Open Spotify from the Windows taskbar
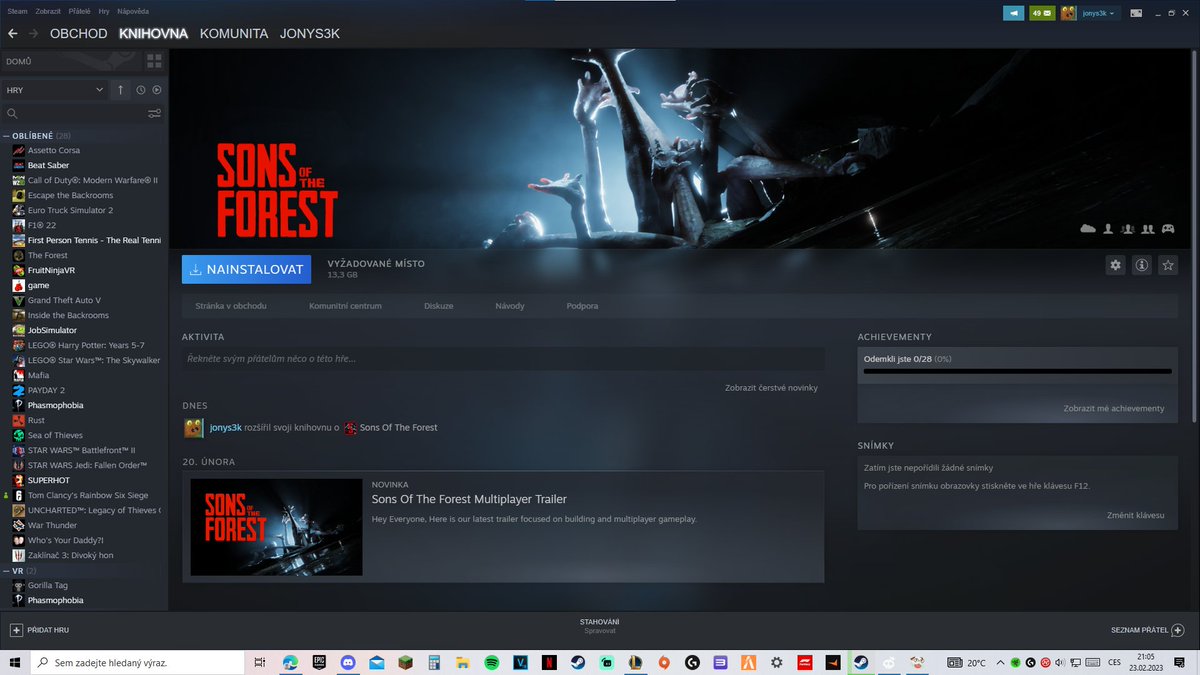1200x675 pixels. click(x=492, y=662)
